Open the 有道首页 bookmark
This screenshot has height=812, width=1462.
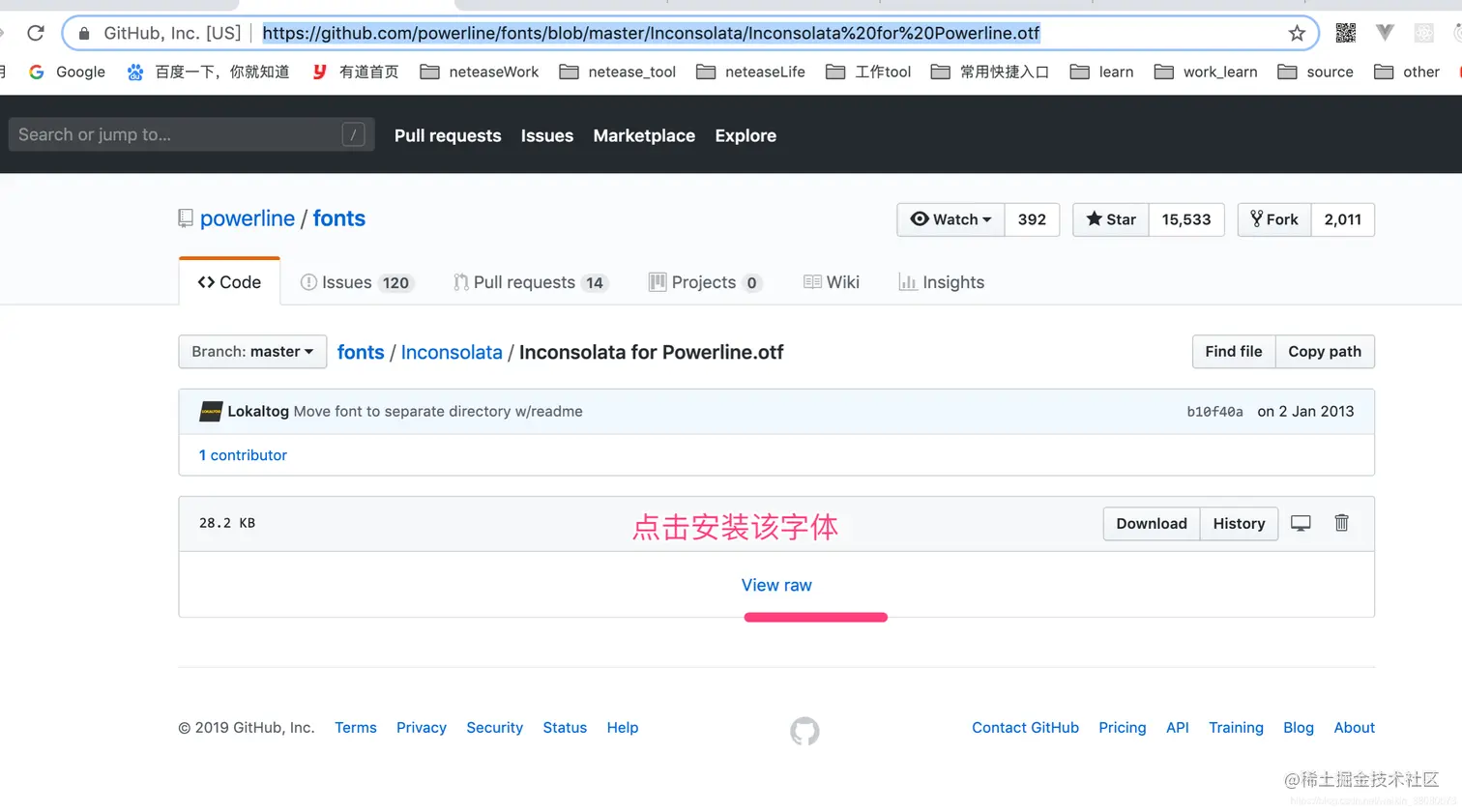(x=355, y=72)
